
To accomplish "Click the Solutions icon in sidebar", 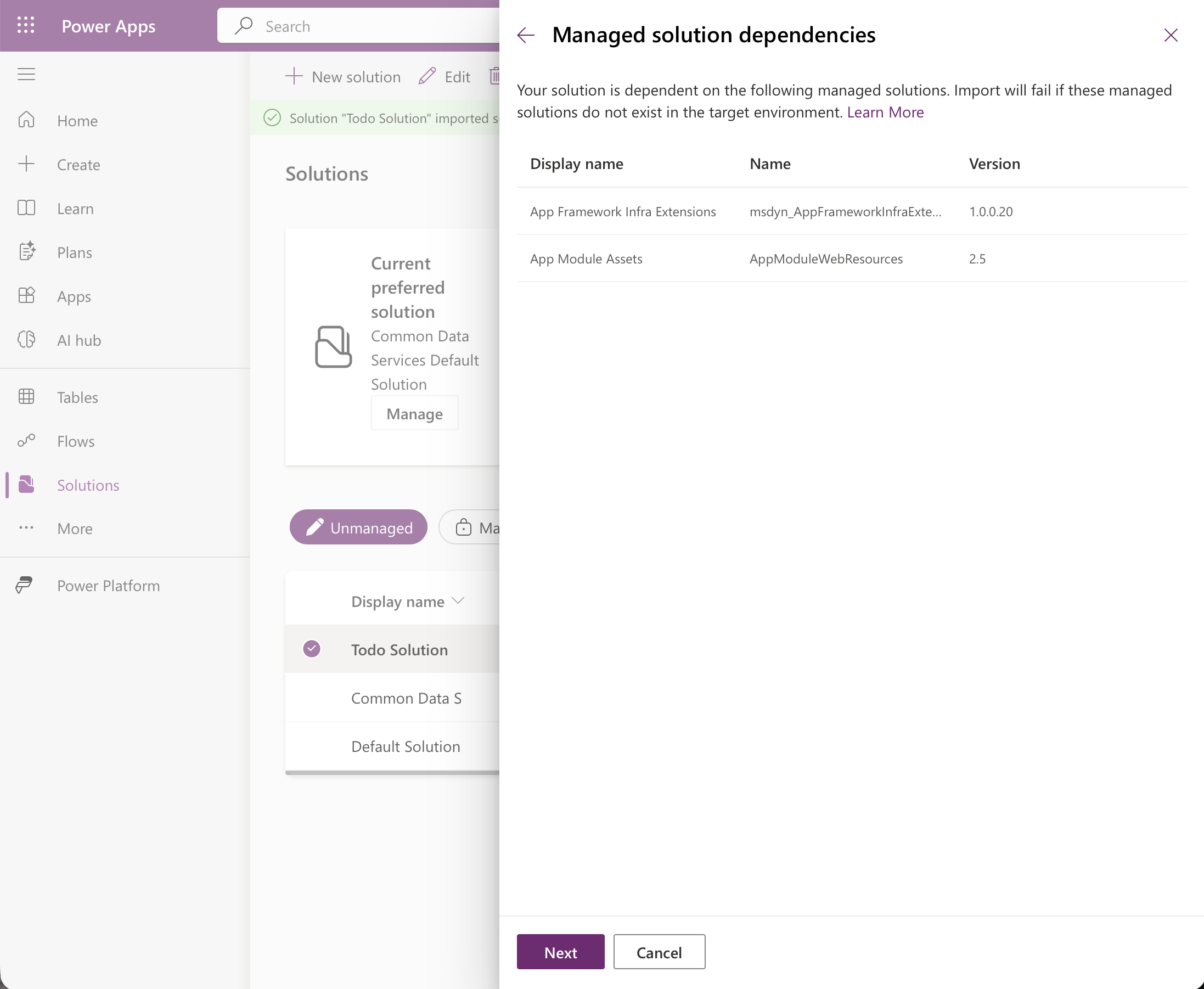I will click(x=26, y=485).
